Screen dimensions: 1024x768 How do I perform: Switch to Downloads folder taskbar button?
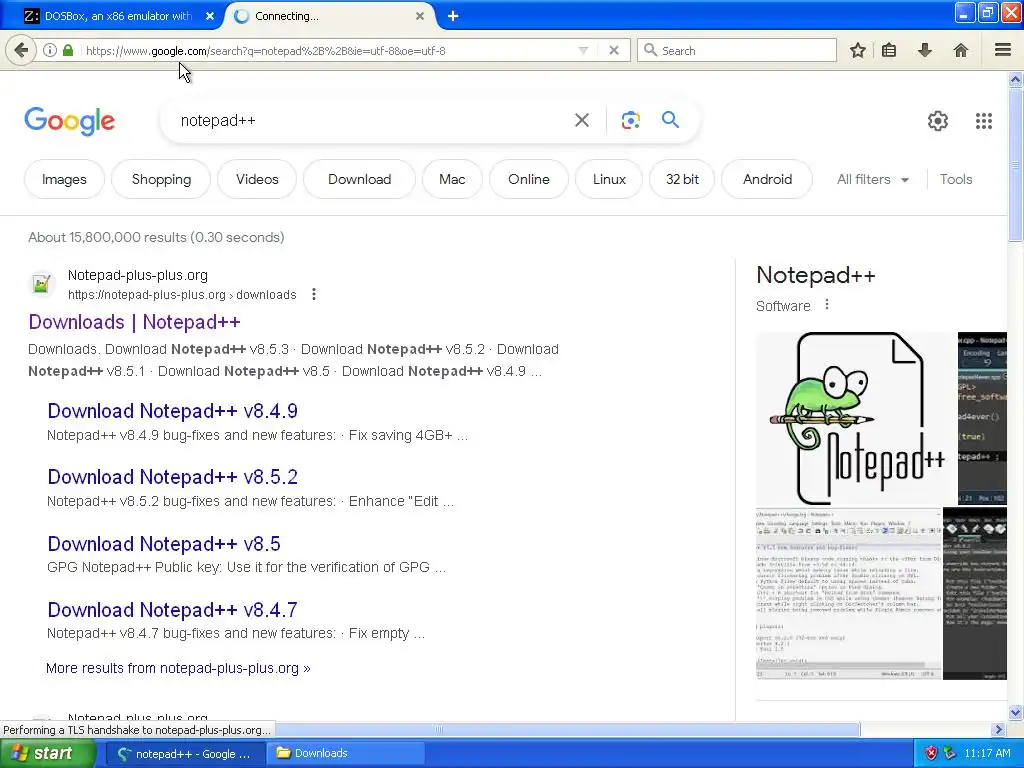(x=346, y=754)
